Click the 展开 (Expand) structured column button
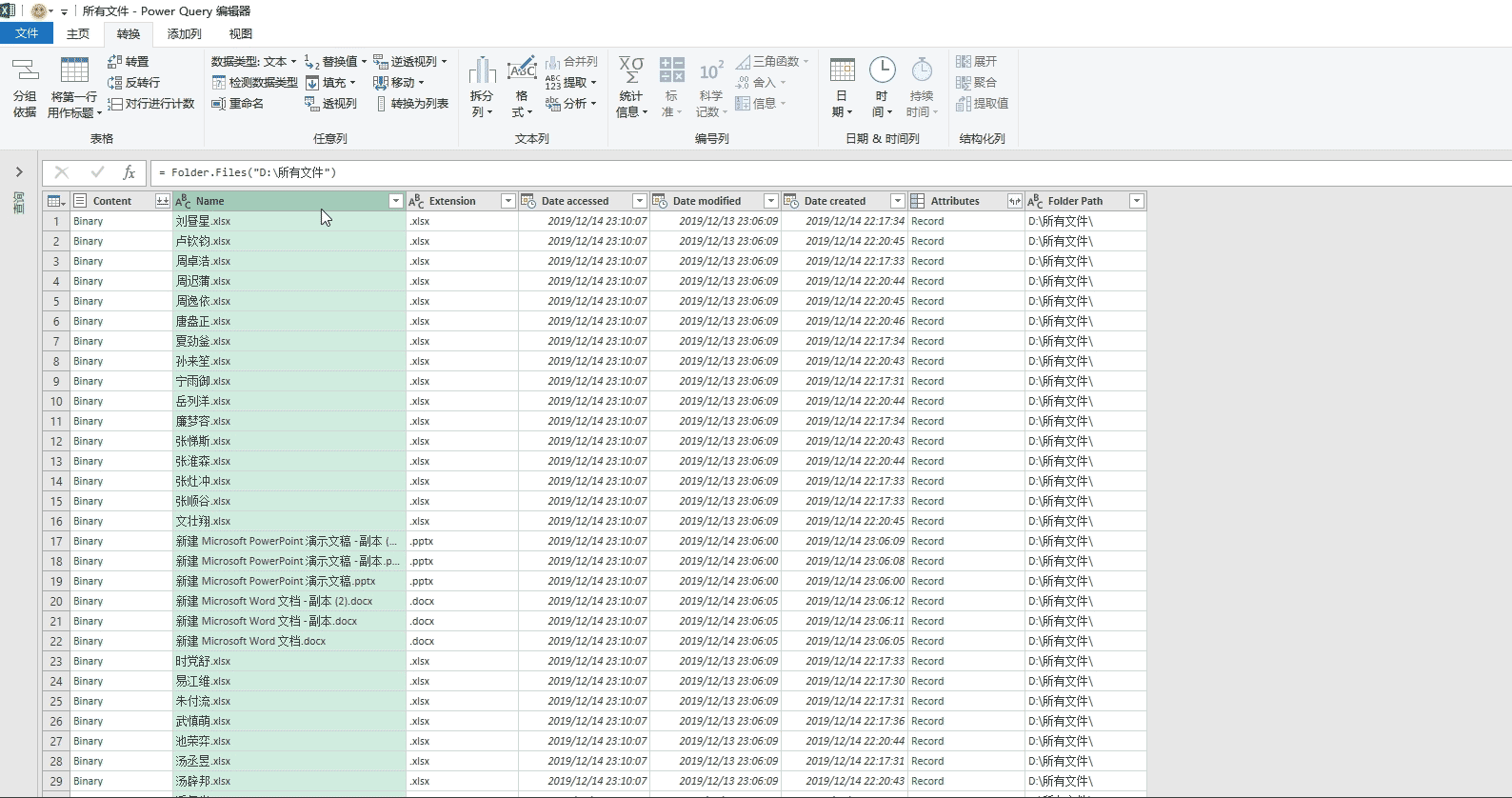The width and height of the screenshot is (1512, 798). 976,61
